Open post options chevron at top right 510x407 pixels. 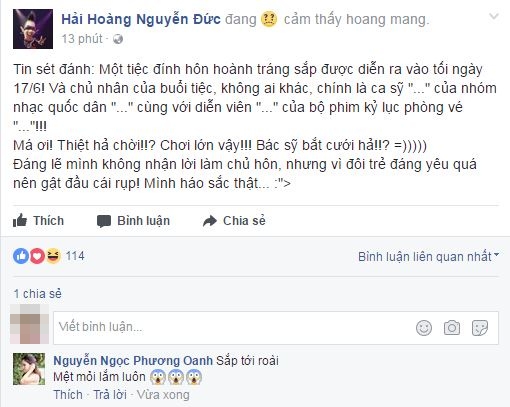pos(494,16)
